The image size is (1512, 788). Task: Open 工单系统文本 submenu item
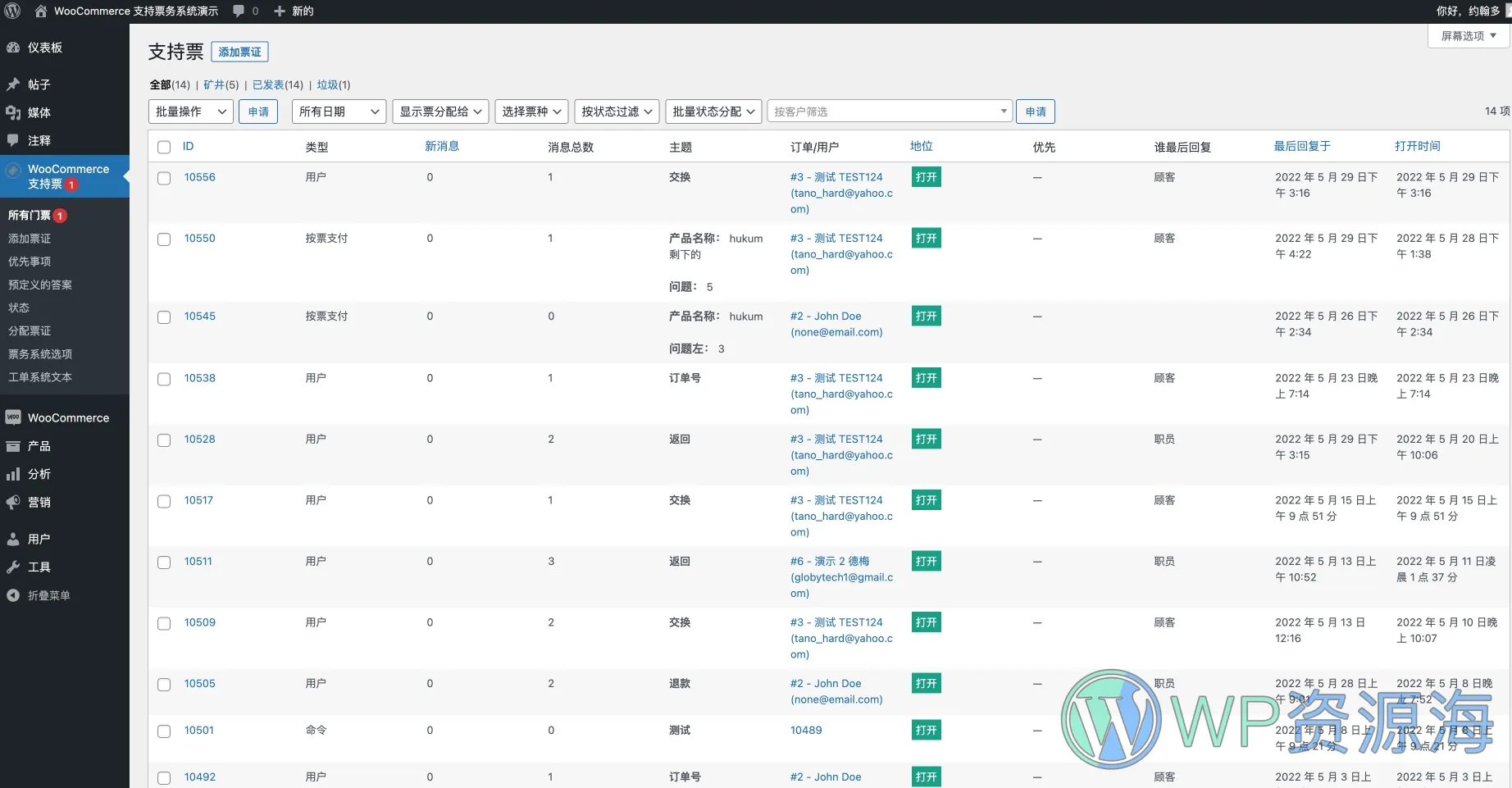[40, 377]
